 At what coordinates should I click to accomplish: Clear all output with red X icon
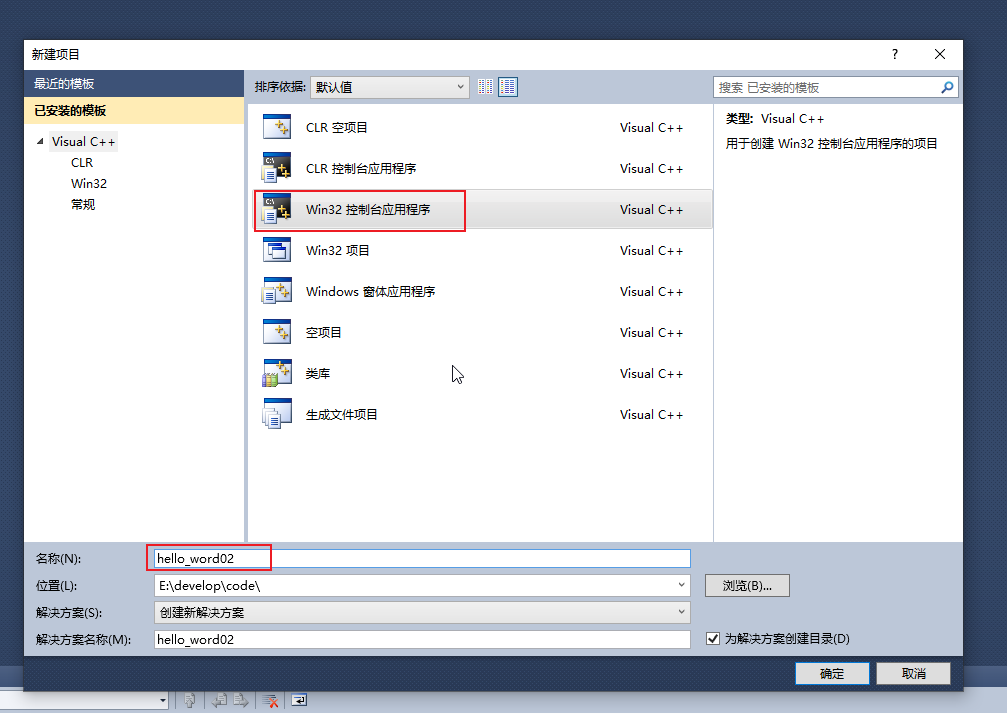[x=270, y=700]
